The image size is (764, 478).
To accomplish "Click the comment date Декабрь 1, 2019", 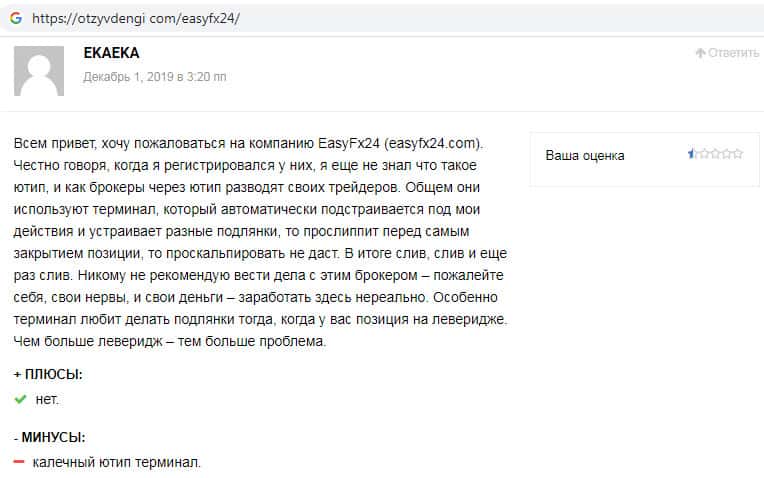I will pyautogui.click(x=155, y=76).
